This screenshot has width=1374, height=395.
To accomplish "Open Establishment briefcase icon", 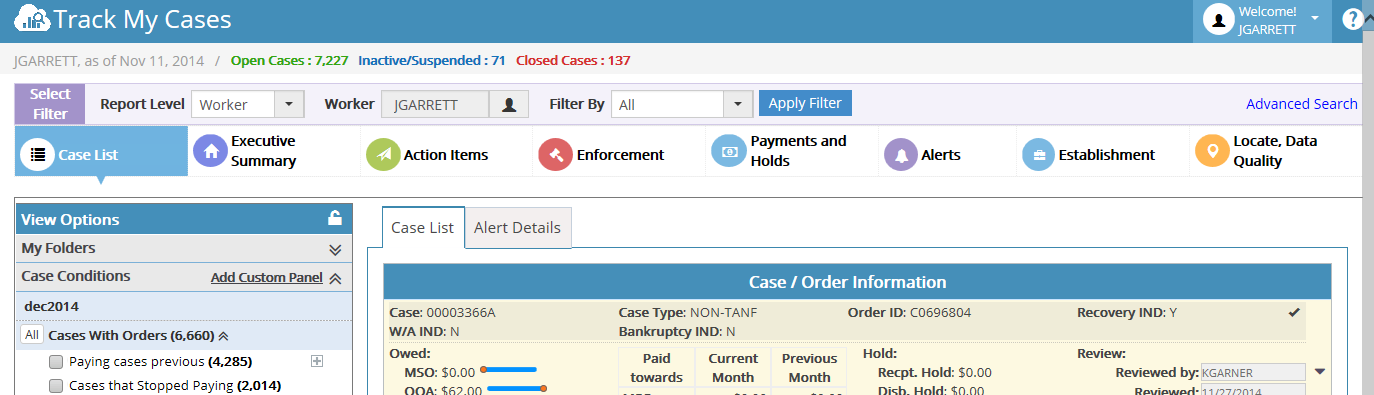I will coord(1038,155).
